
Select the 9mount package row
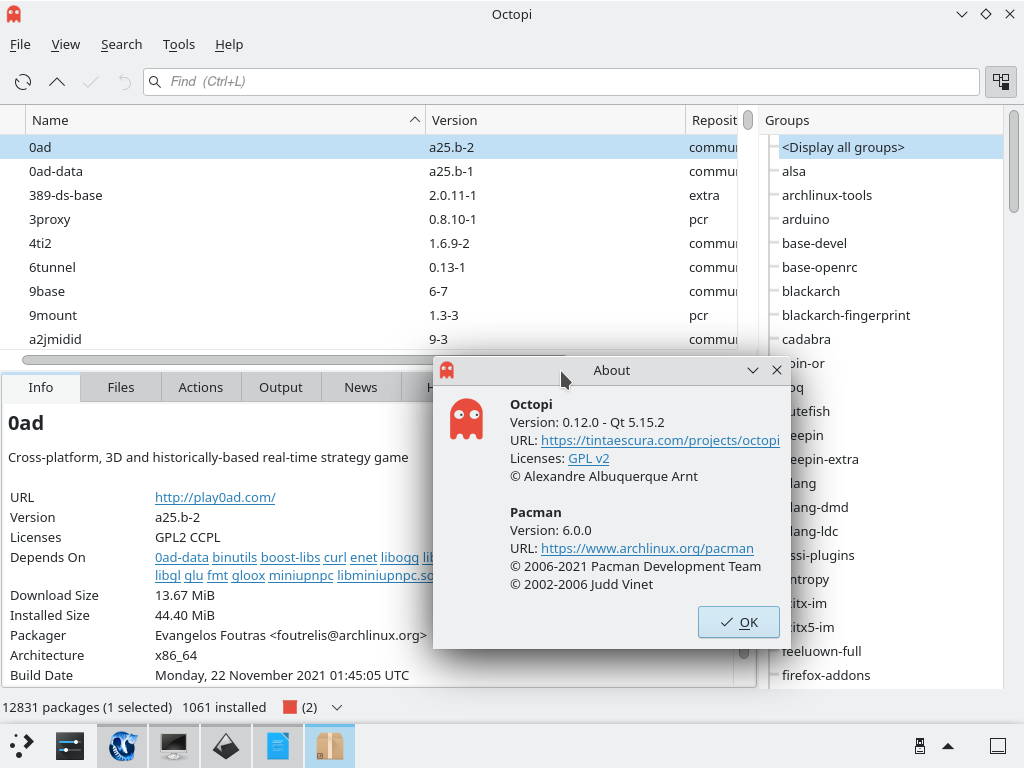tap(368, 315)
